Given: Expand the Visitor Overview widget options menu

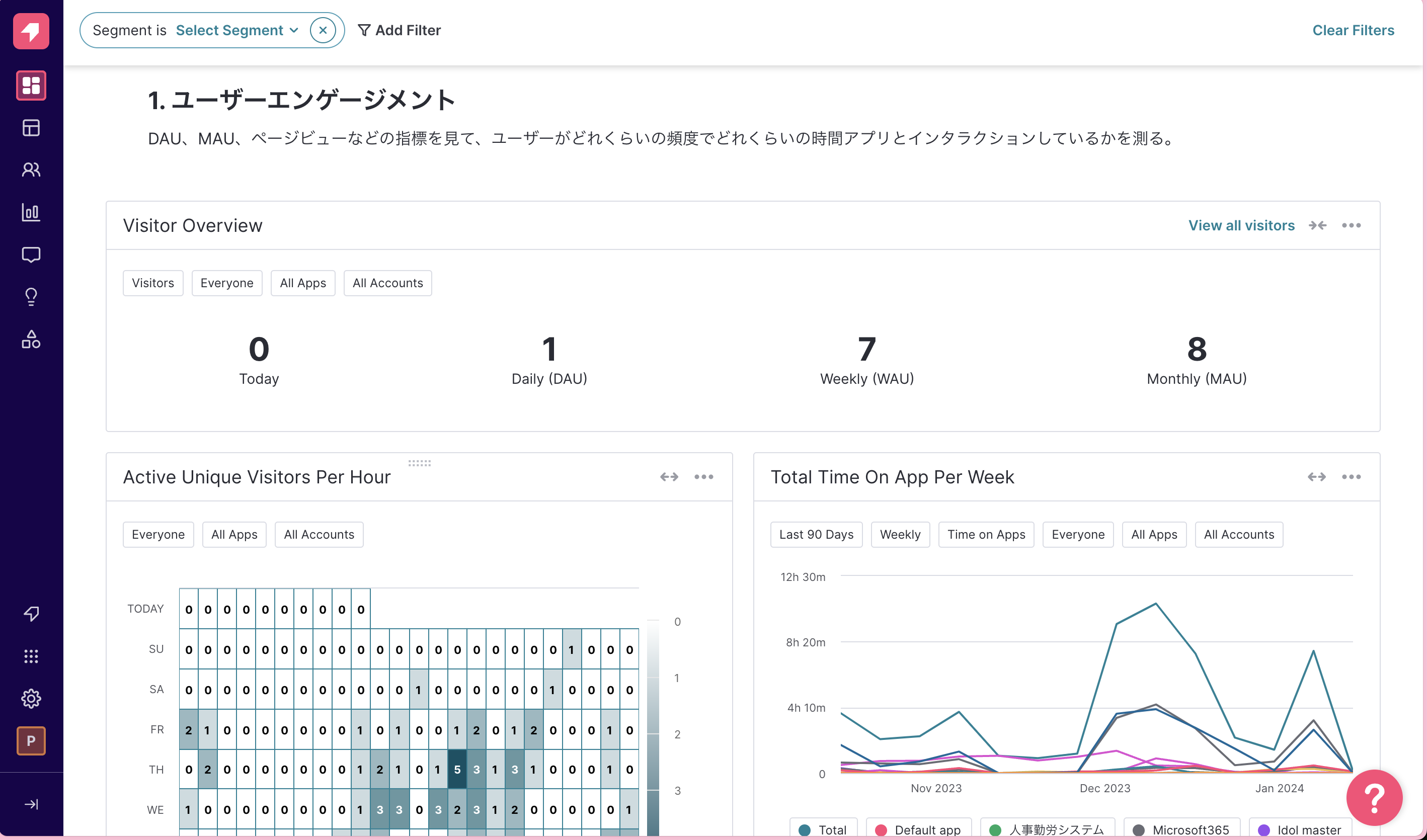Looking at the screenshot, I should pyautogui.click(x=1352, y=225).
